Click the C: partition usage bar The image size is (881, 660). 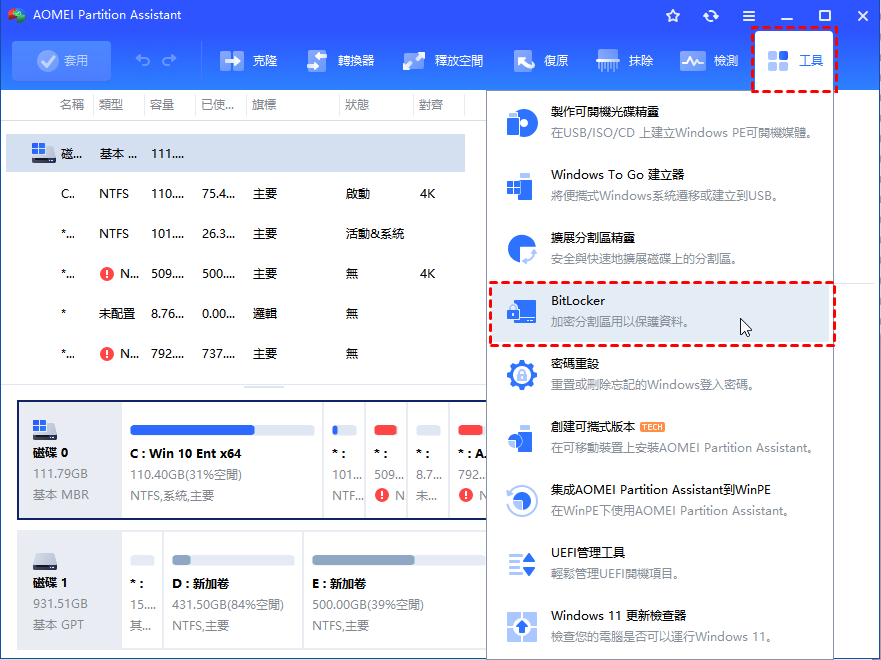click(222, 430)
